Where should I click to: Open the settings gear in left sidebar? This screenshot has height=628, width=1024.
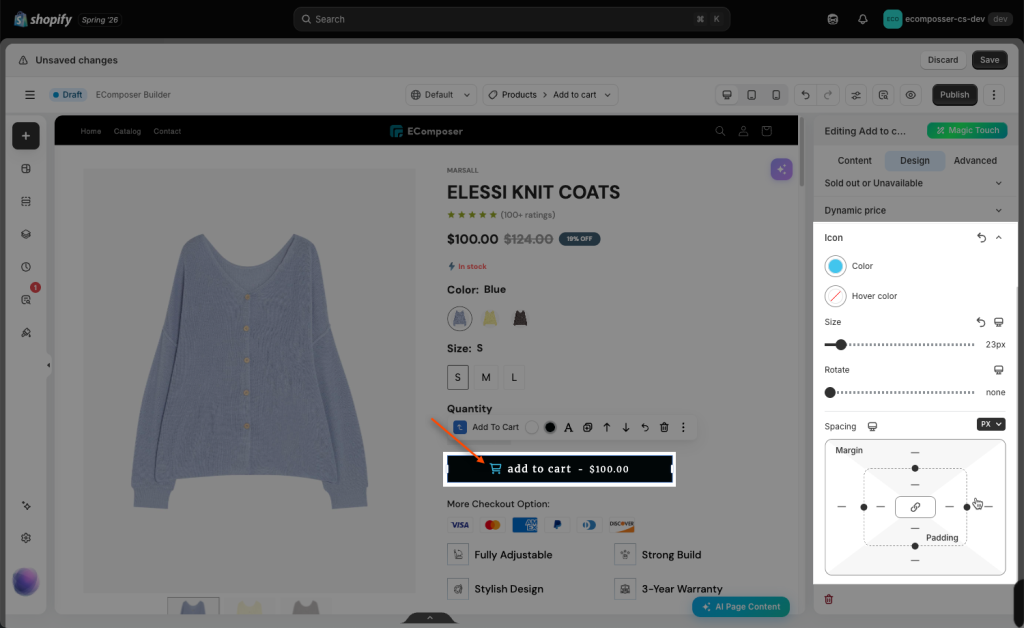(x=26, y=538)
